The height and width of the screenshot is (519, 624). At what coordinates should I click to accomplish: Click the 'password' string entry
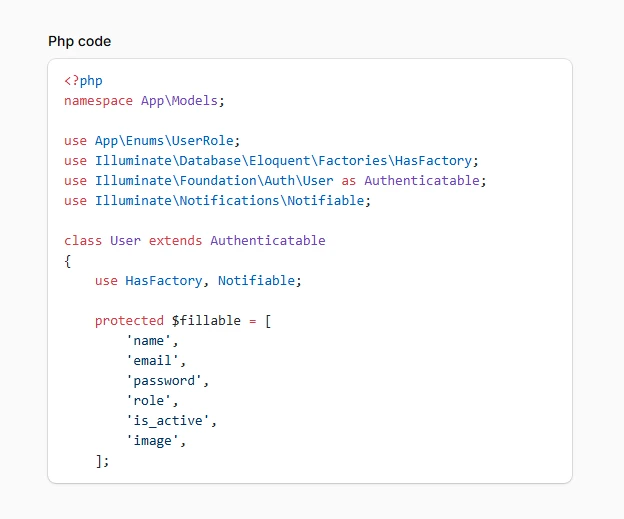(x=167, y=381)
